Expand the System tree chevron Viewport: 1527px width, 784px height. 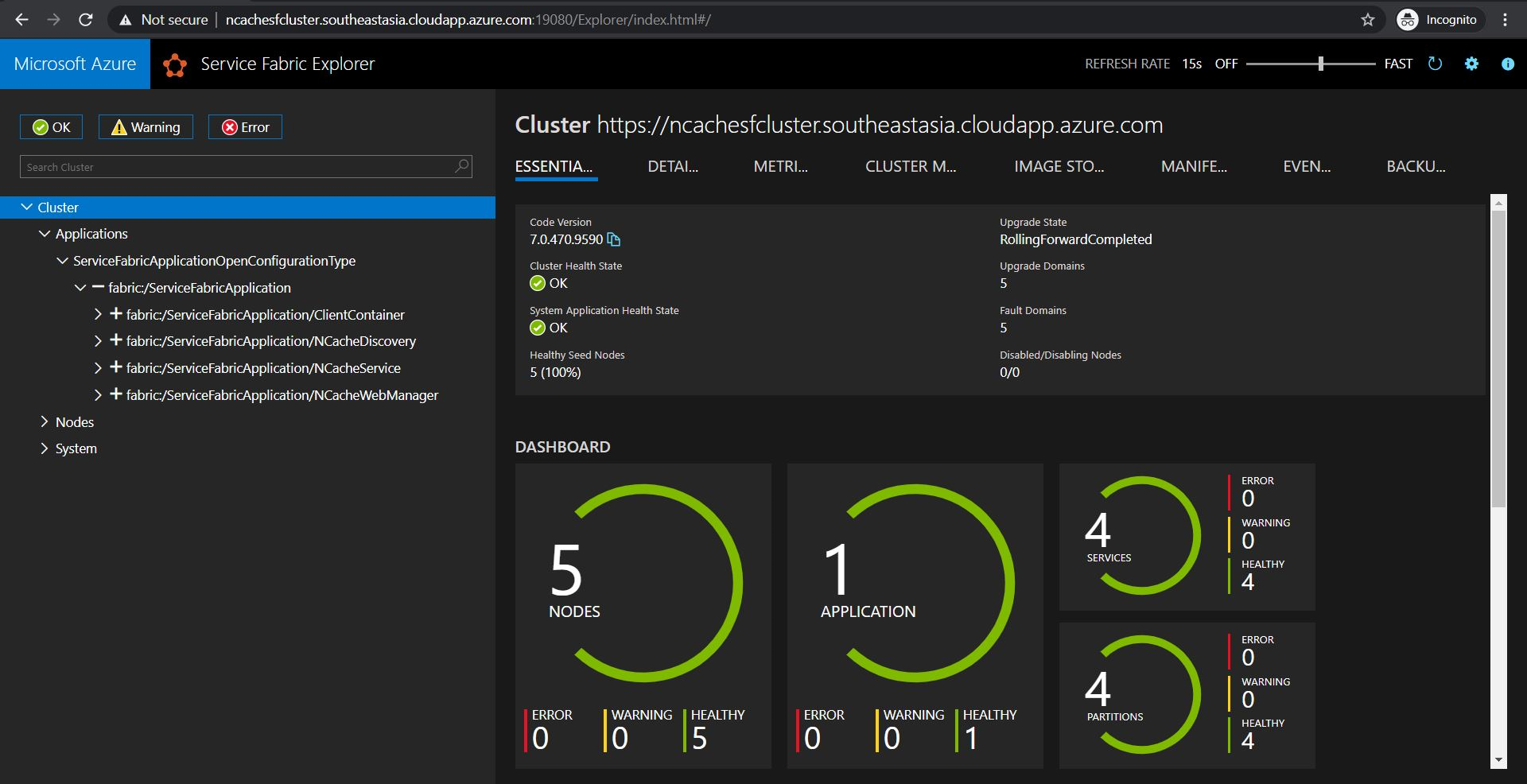(x=45, y=448)
